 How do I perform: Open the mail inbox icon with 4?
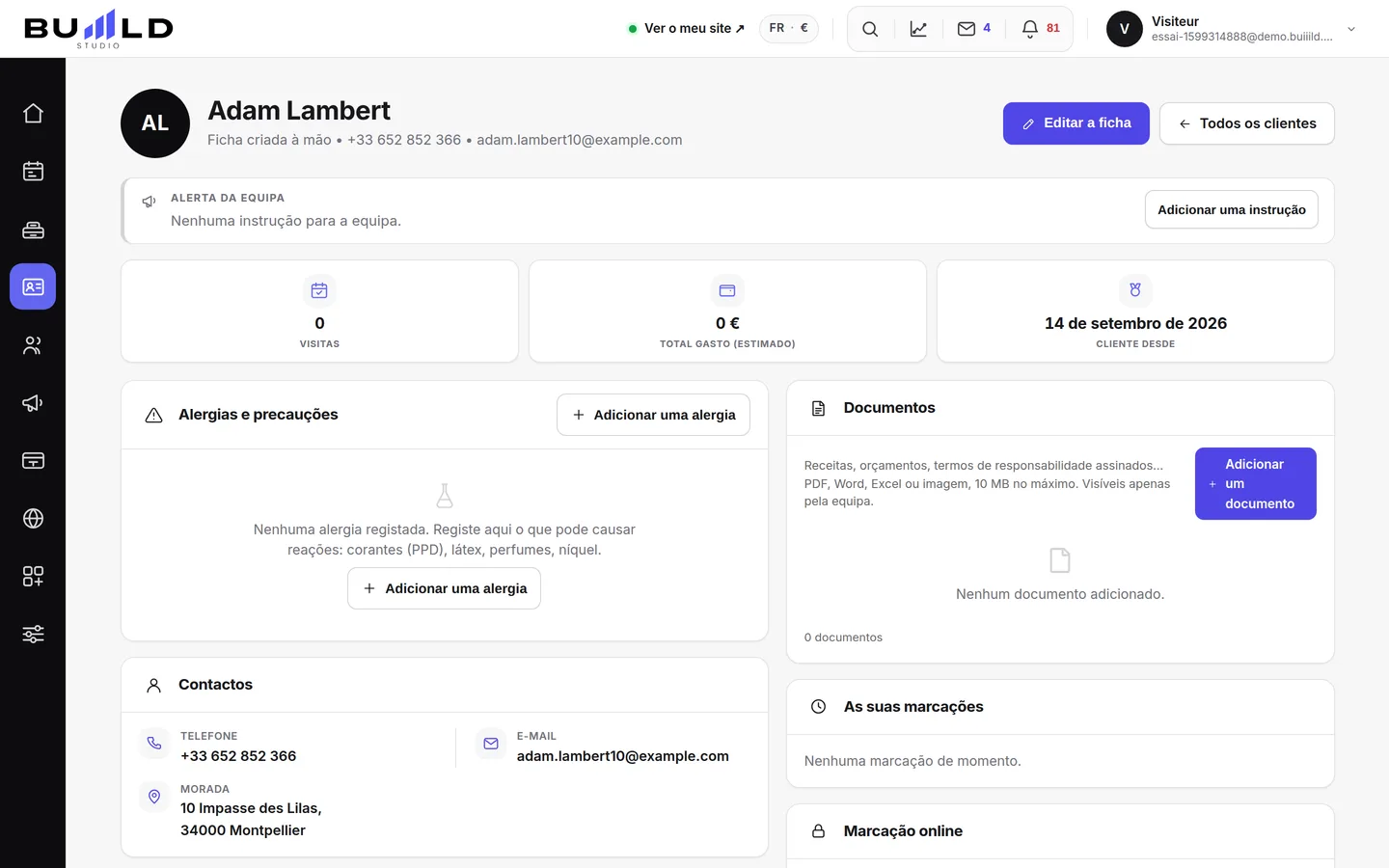973,29
